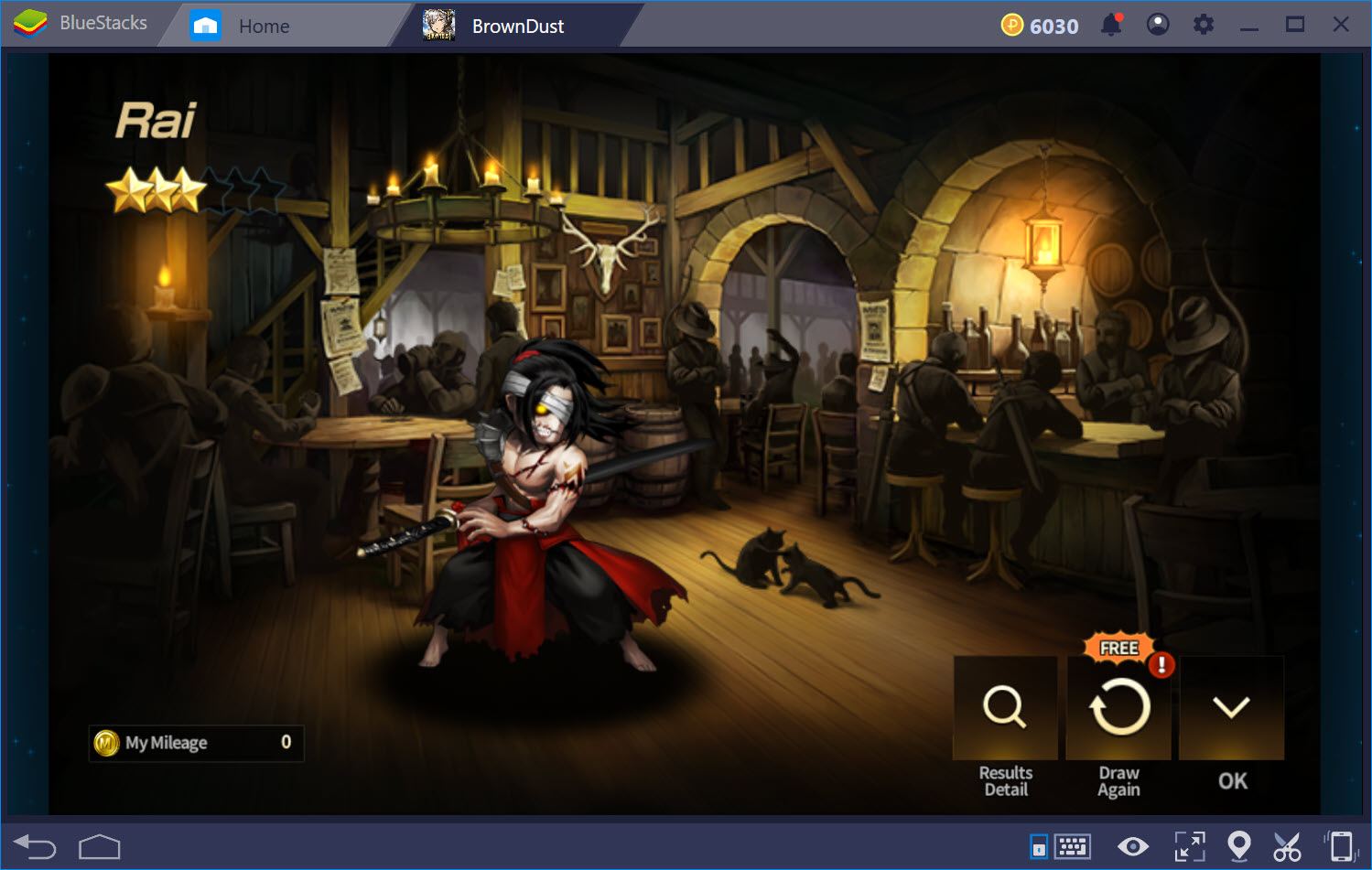Image resolution: width=1372 pixels, height=870 pixels.
Task: Click the rotate device shake icon
Action: pos(1340,846)
